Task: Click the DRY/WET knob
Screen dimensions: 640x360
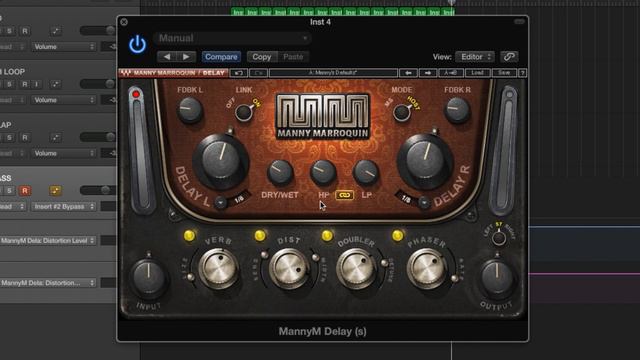Action: pyautogui.click(x=280, y=172)
